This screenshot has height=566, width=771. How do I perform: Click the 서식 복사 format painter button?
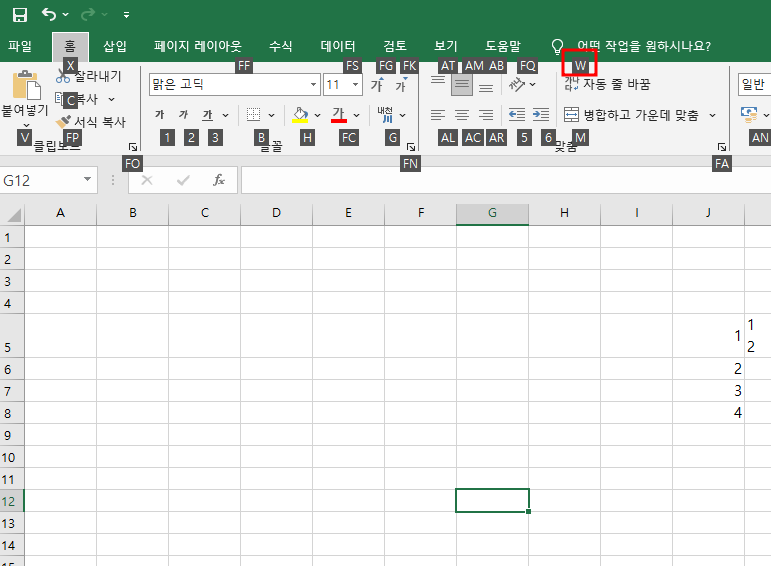[x=90, y=121]
